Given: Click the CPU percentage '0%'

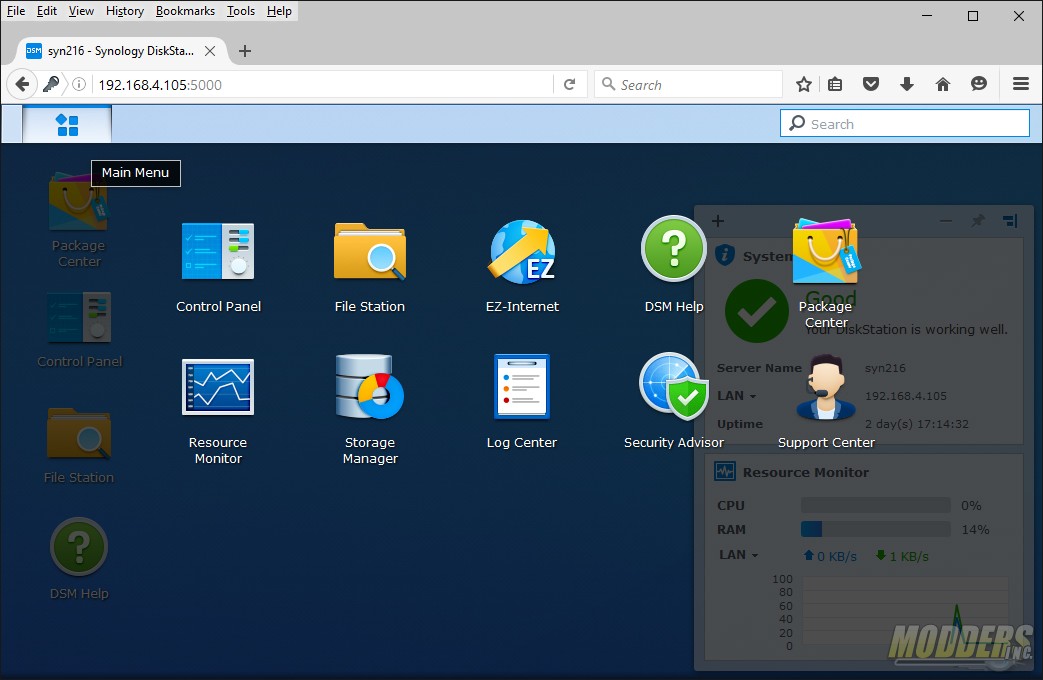Looking at the screenshot, I should 971,506.
